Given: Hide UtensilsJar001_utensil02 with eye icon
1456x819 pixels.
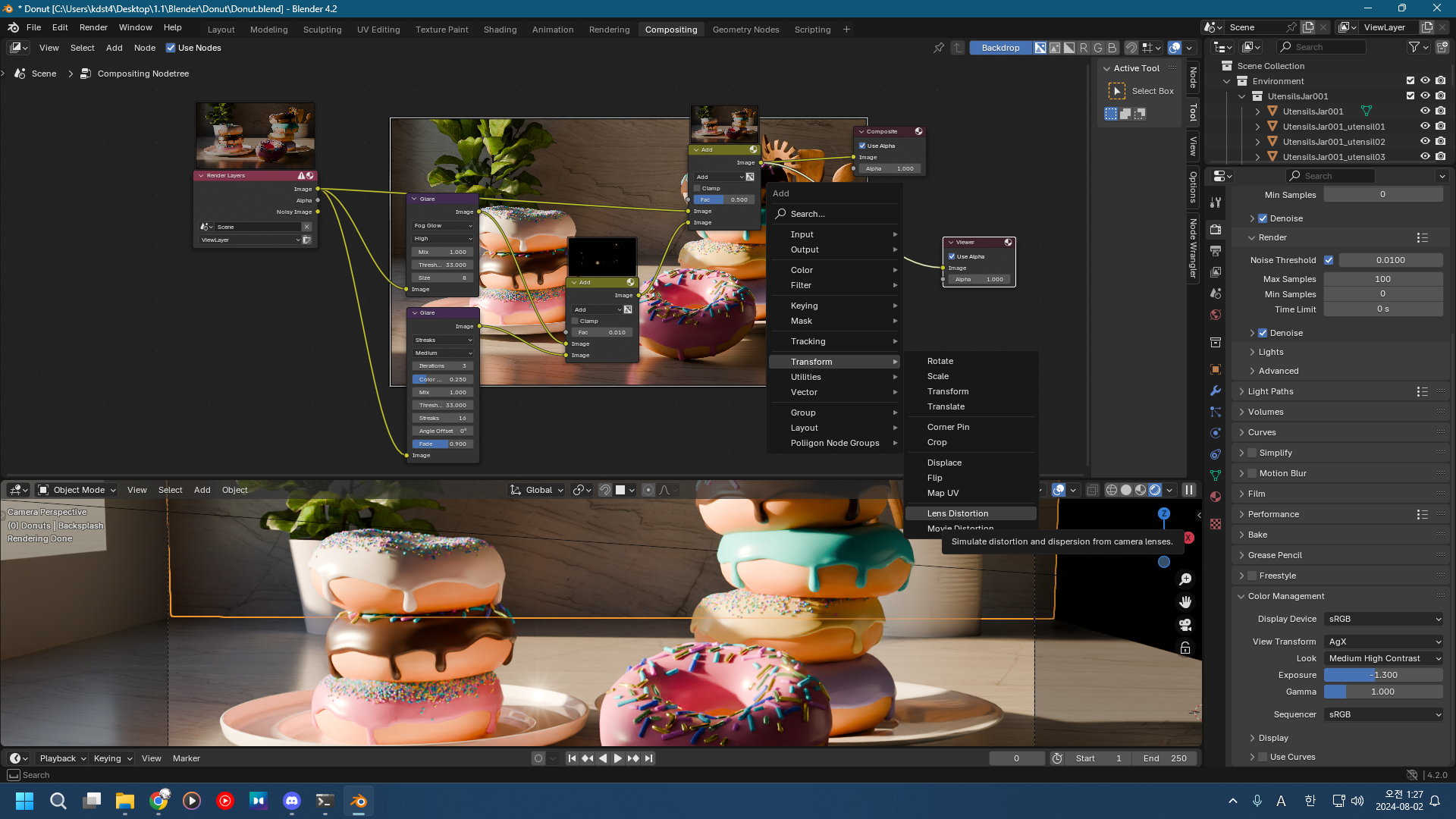Looking at the screenshot, I should (1425, 142).
